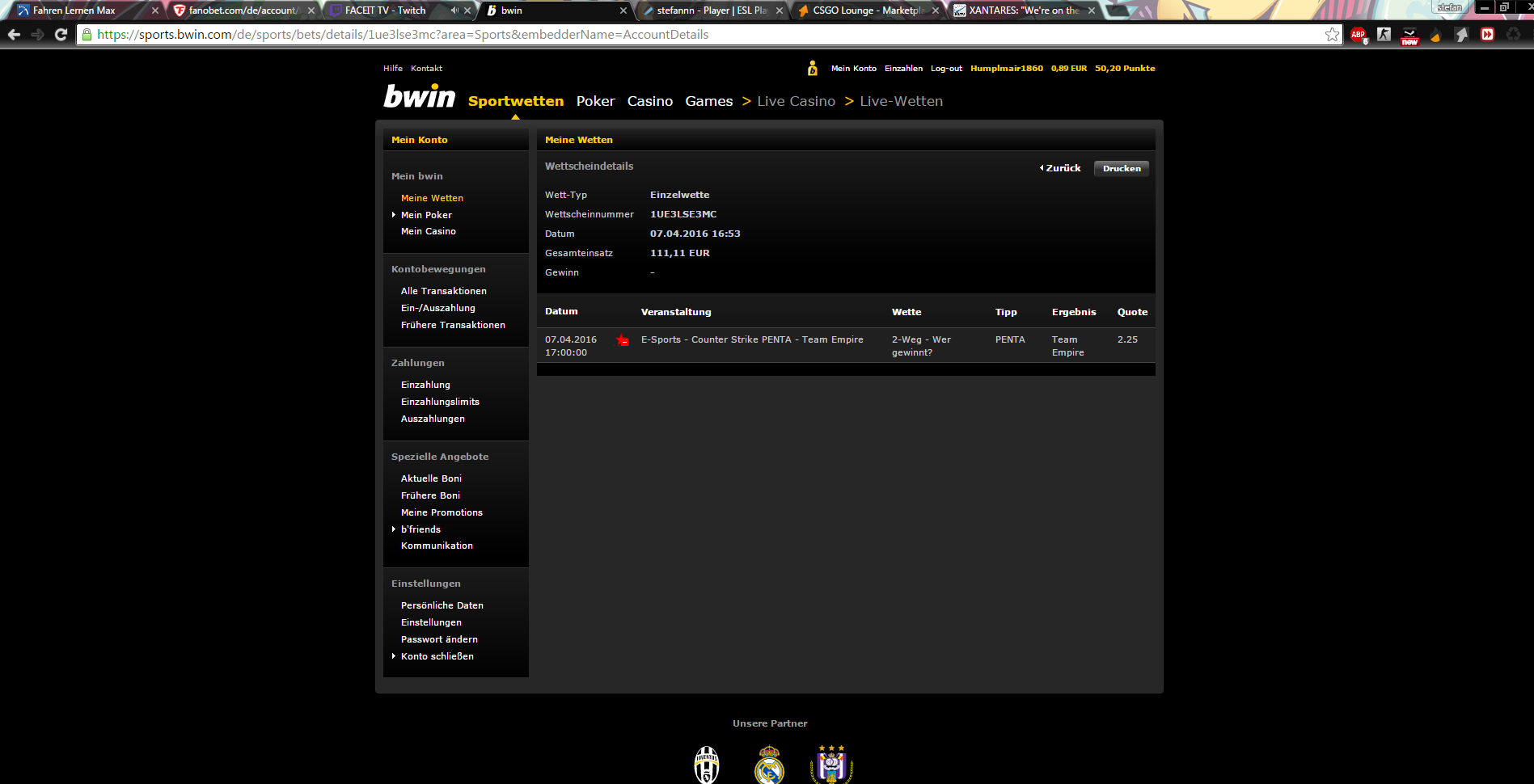This screenshot has width=1534, height=784.
Task: Open Live Casino in the navigation
Action: [x=797, y=101]
